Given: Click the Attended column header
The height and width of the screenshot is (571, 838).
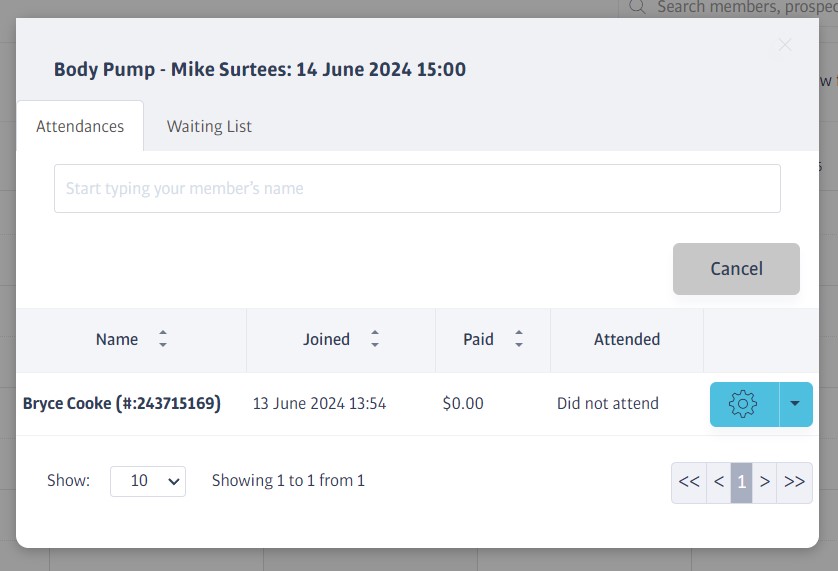Looking at the screenshot, I should [x=627, y=339].
